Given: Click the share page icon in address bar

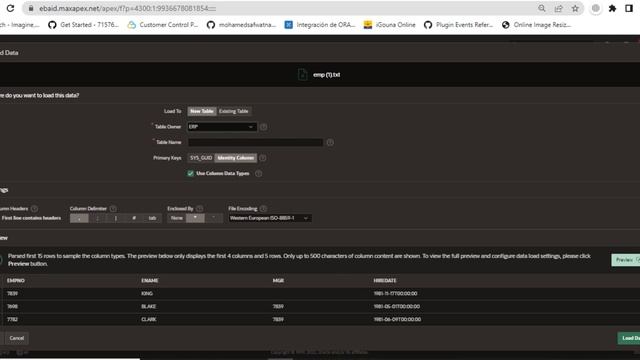Looking at the screenshot, I should click(x=558, y=8).
